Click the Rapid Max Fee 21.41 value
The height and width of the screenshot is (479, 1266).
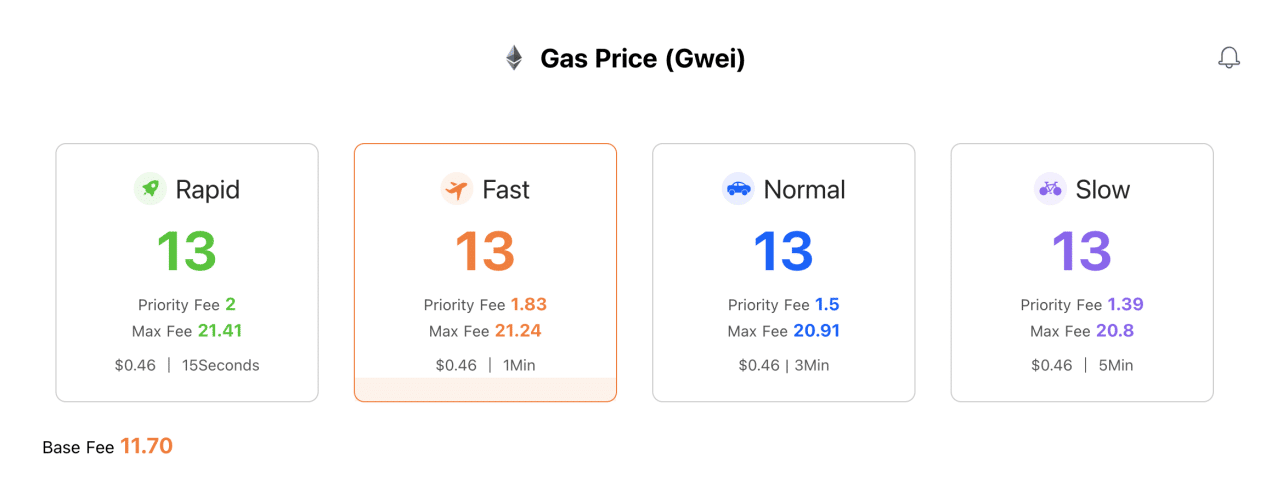pyautogui.click(x=220, y=330)
